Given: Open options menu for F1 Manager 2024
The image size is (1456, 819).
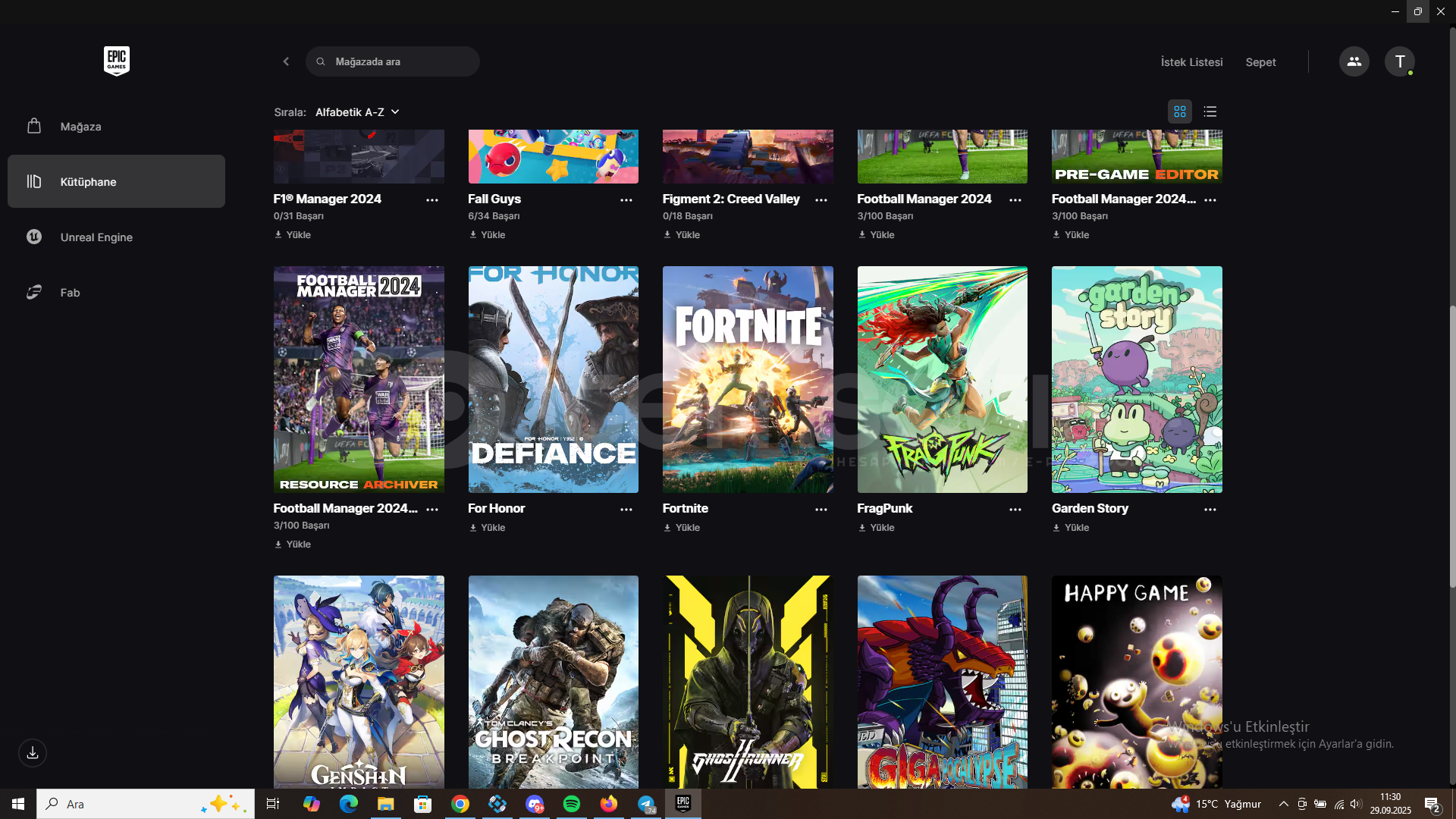Looking at the screenshot, I should [x=432, y=200].
